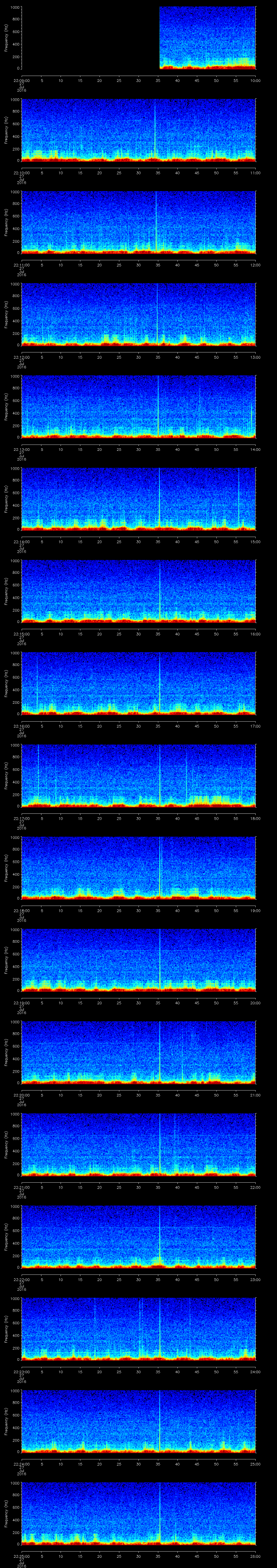Click the 22:24:00 time label
277x1568 pixels.
pyautogui.click(x=22, y=1465)
